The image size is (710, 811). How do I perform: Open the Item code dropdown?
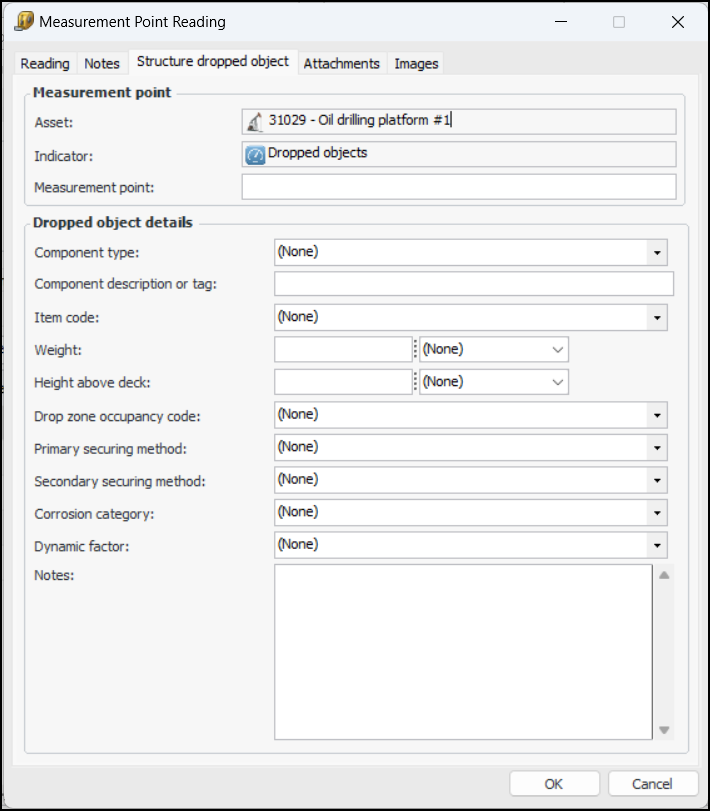coord(657,318)
